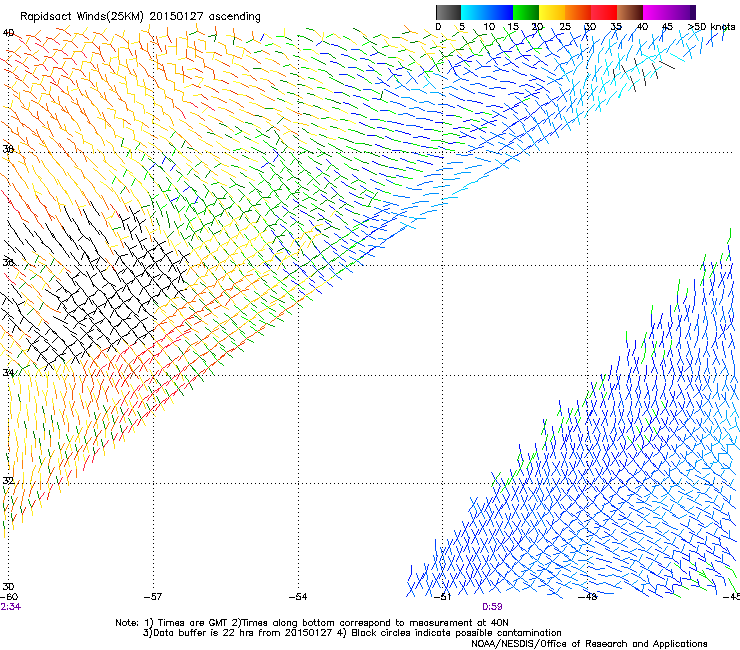
Task: Click the dark purple 45-50 knots legend swatch
Action: click(682, 12)
